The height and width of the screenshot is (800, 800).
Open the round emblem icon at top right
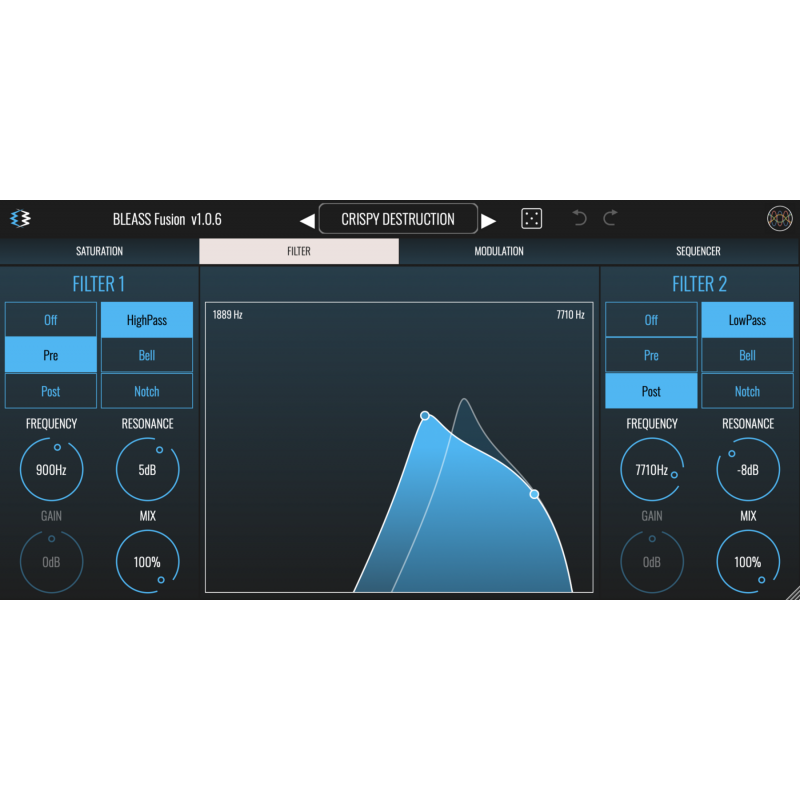779,219
